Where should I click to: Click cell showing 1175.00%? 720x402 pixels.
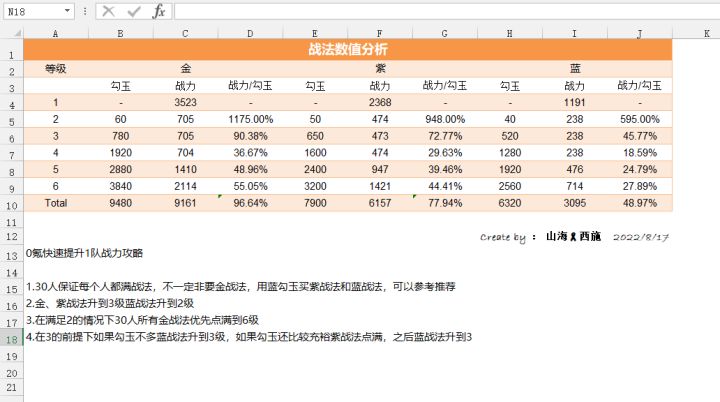tap(250, 119)
